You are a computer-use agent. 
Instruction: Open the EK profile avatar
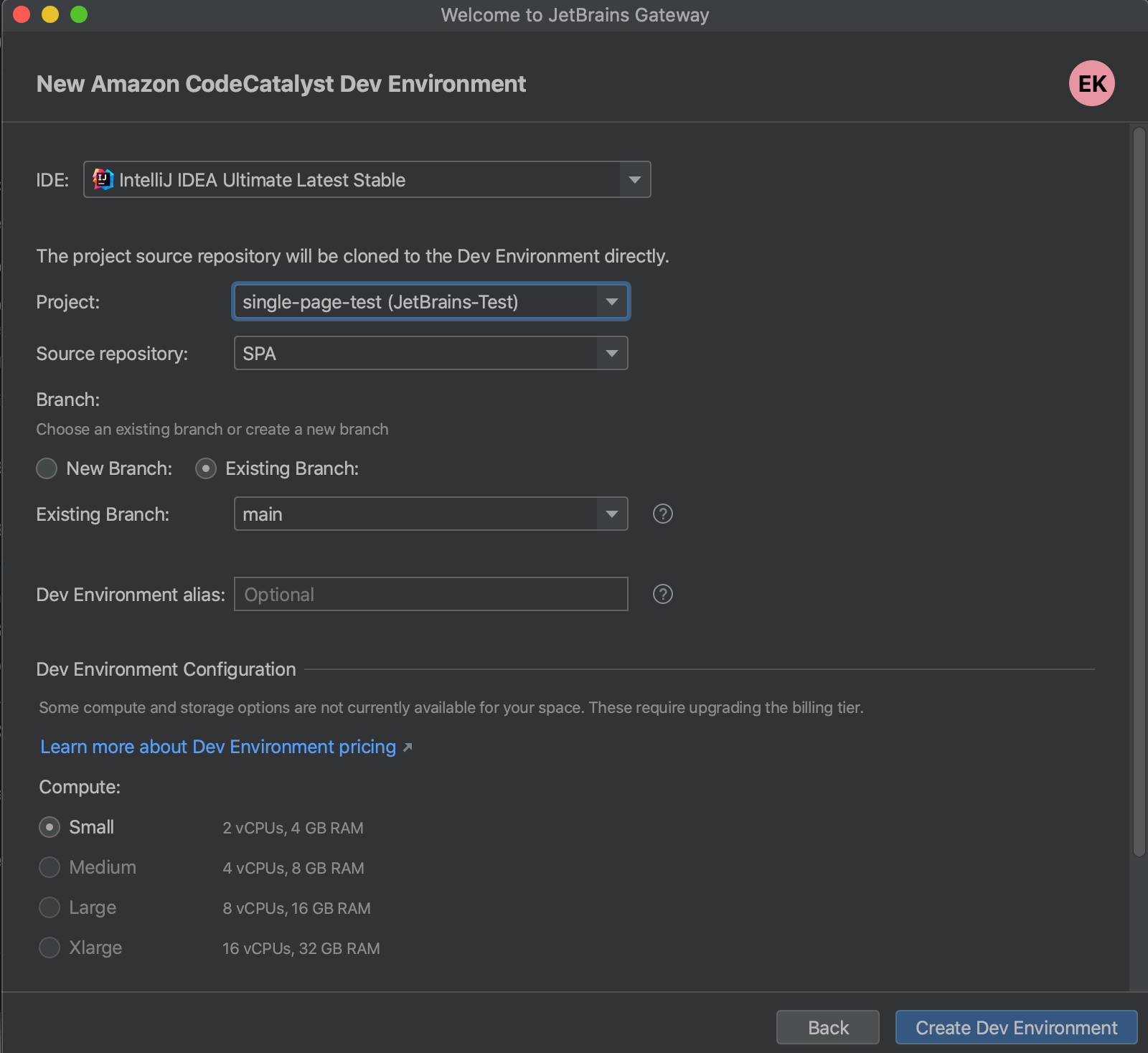coord(1091,84)
